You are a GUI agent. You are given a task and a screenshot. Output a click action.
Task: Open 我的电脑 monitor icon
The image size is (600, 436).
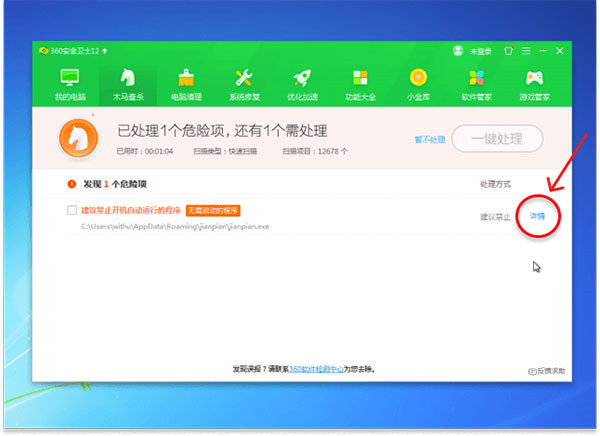[70, 78]
